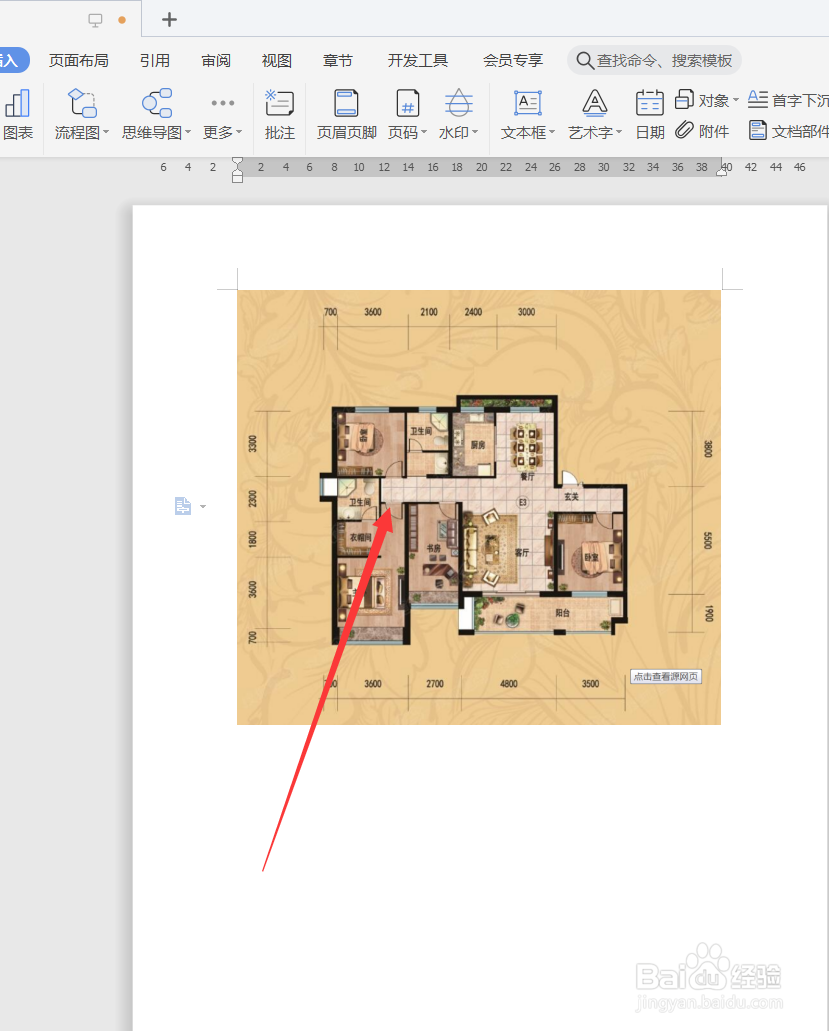Insert the Date (日期)

[x=650, y=116]
